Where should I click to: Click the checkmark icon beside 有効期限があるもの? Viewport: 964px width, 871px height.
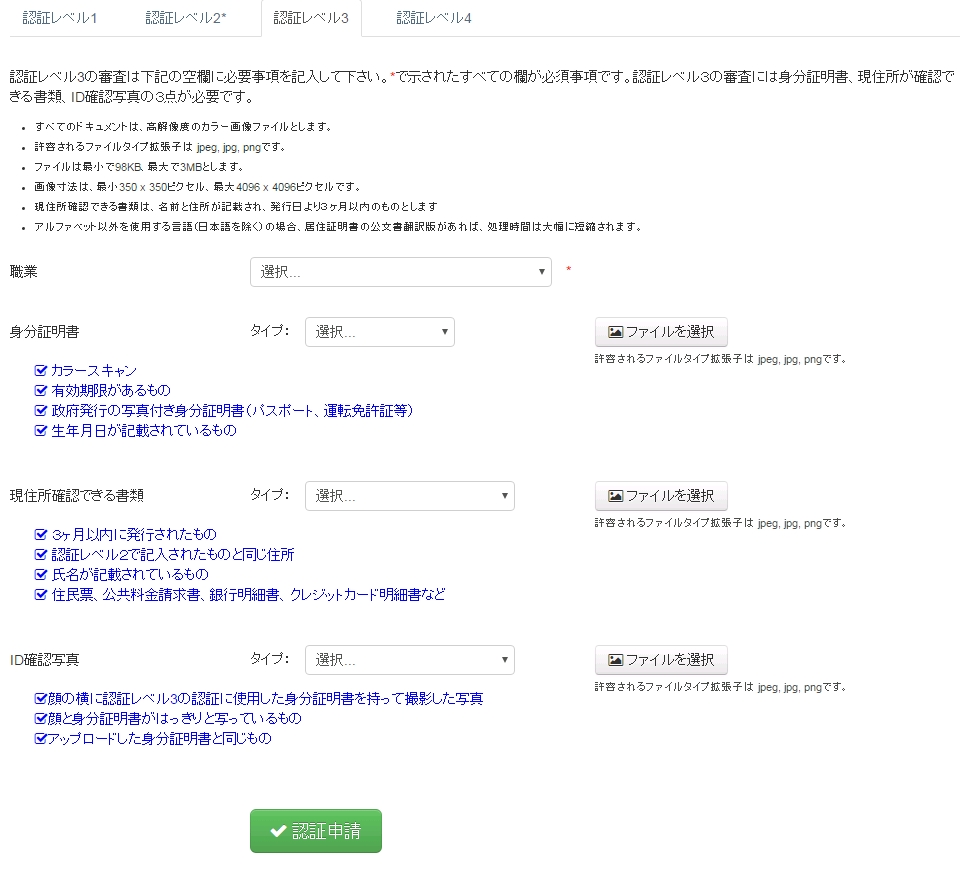point(41,391)
